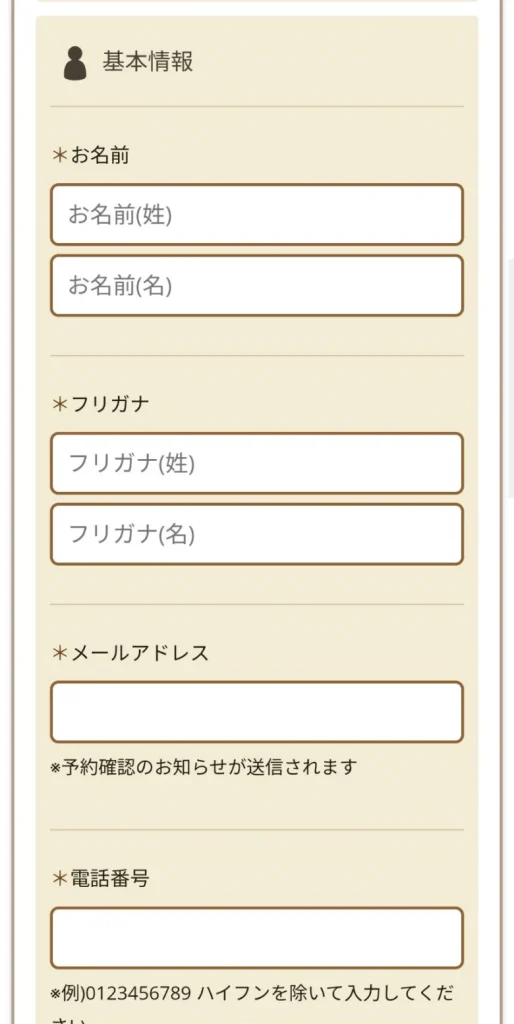Click the 基本情報 section heading
The width and height of the screenshot is (514, 1024).
(x=148, y=63)
